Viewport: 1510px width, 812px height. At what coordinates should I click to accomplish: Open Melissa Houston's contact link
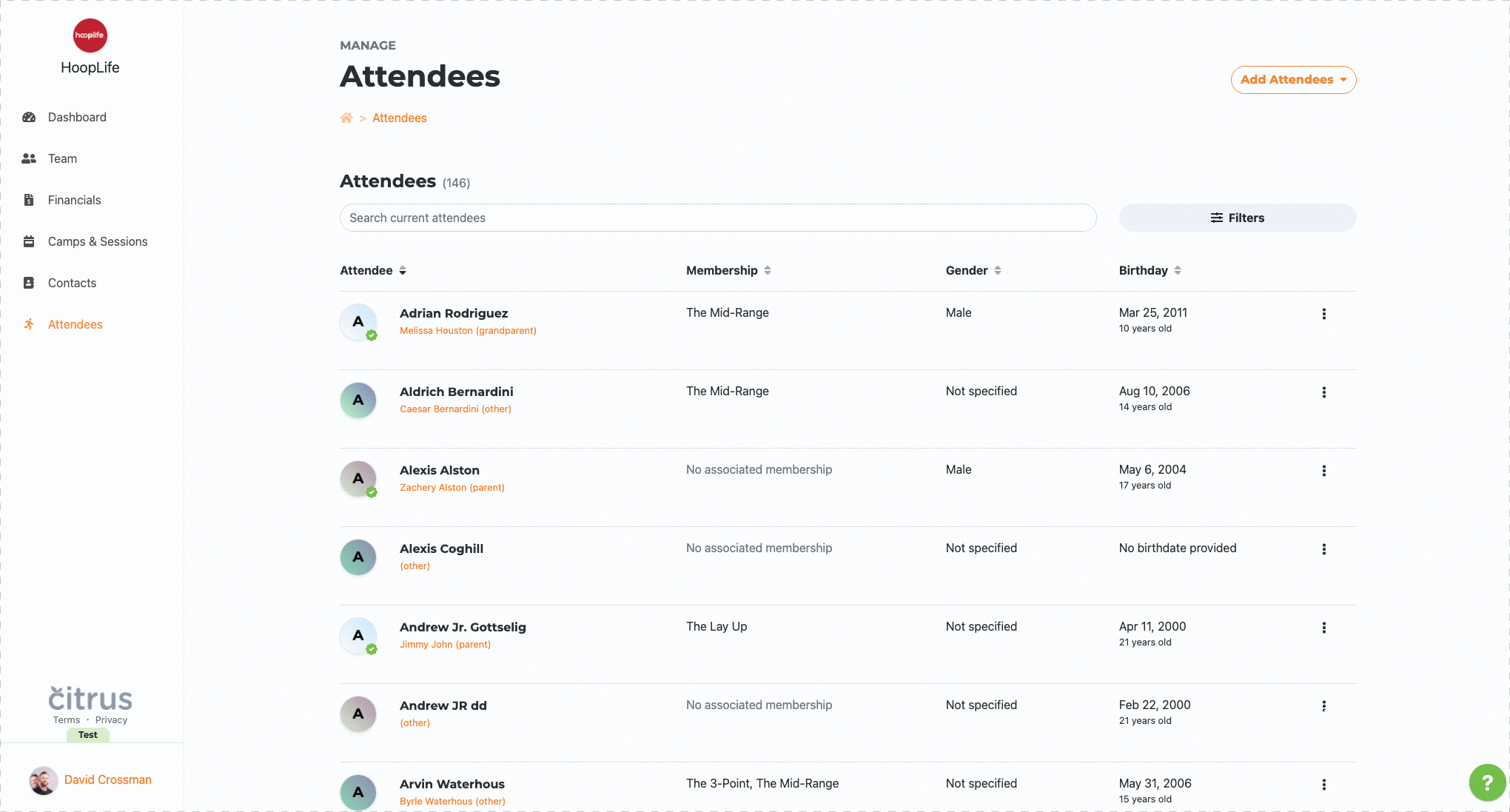[468, 331]
